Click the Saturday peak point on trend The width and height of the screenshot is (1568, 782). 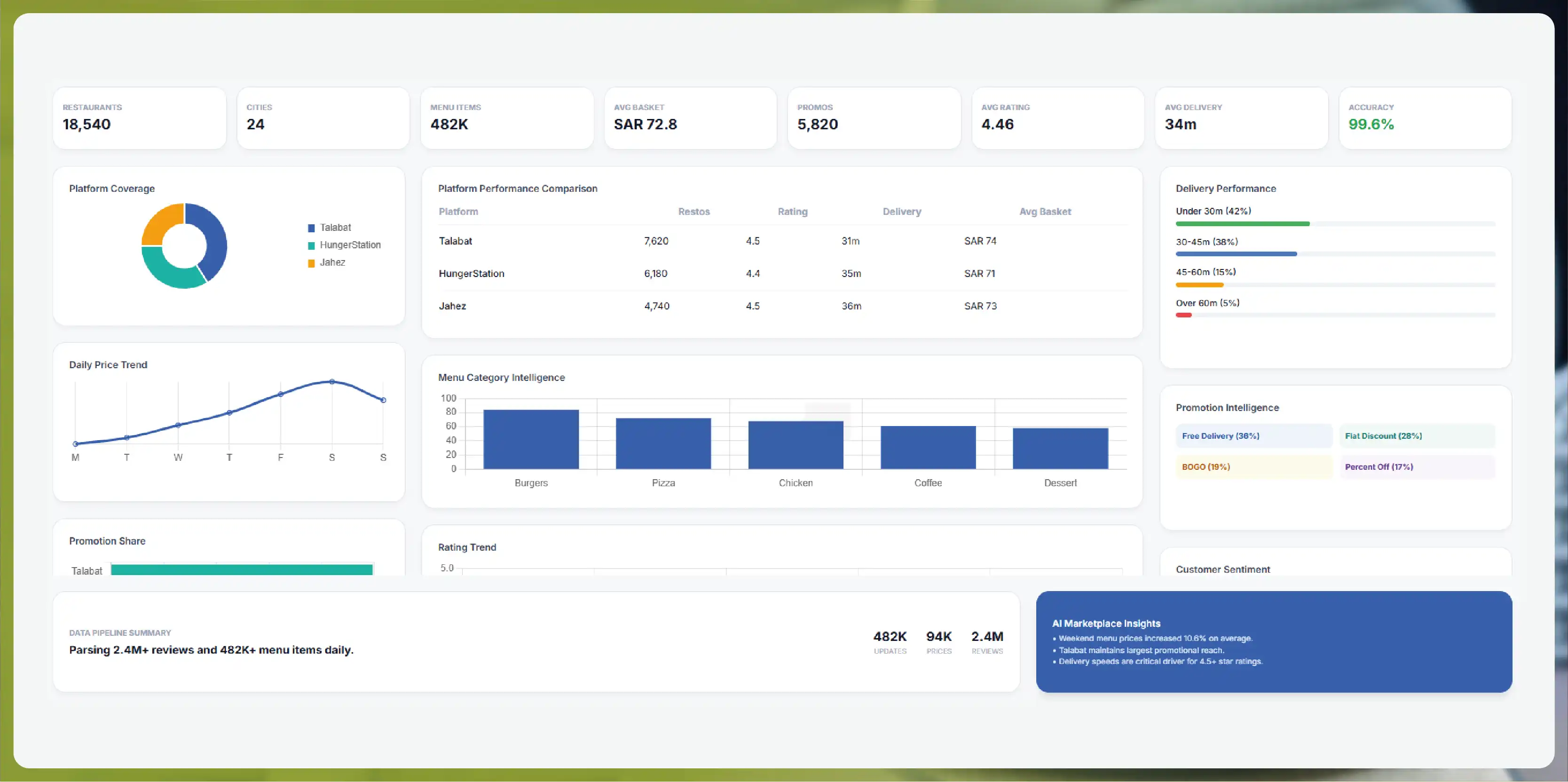[x=332, y=381]
